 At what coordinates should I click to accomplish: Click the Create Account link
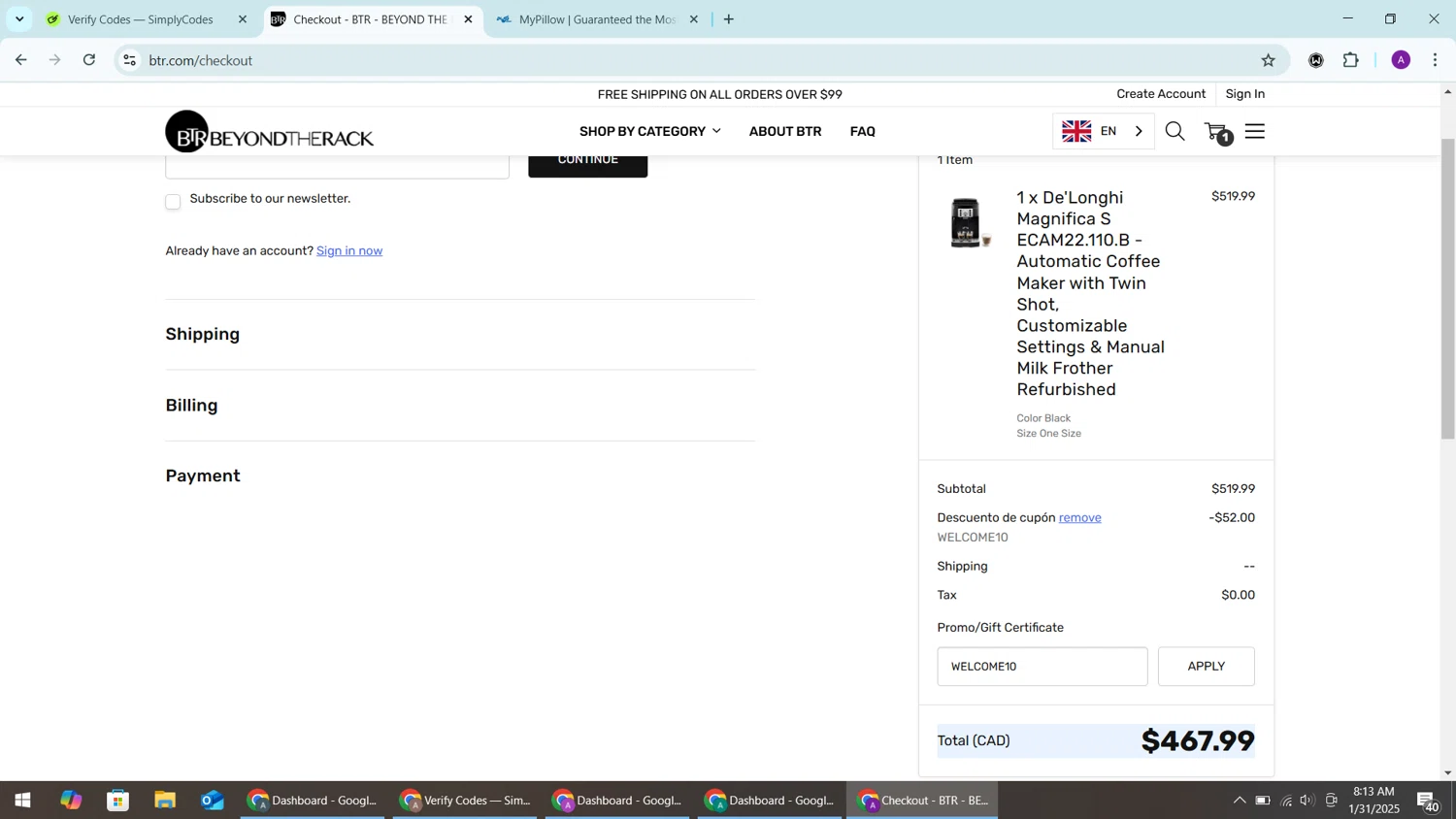[x=1161, y=94]
